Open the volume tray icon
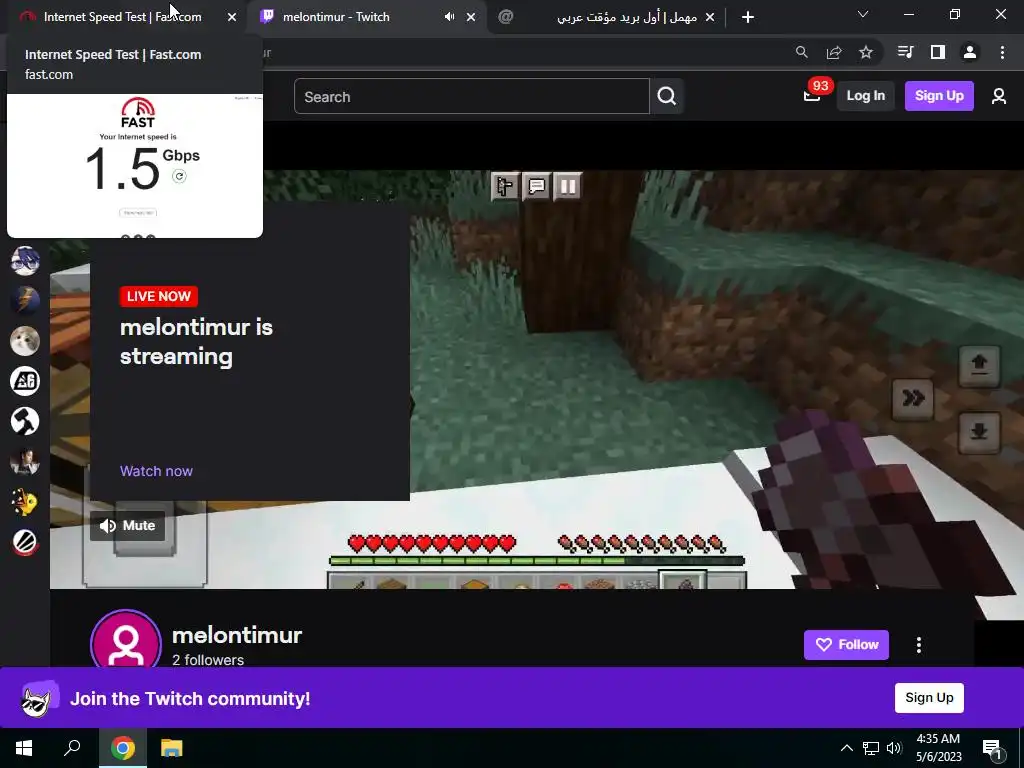 click(x=894, y=748)
